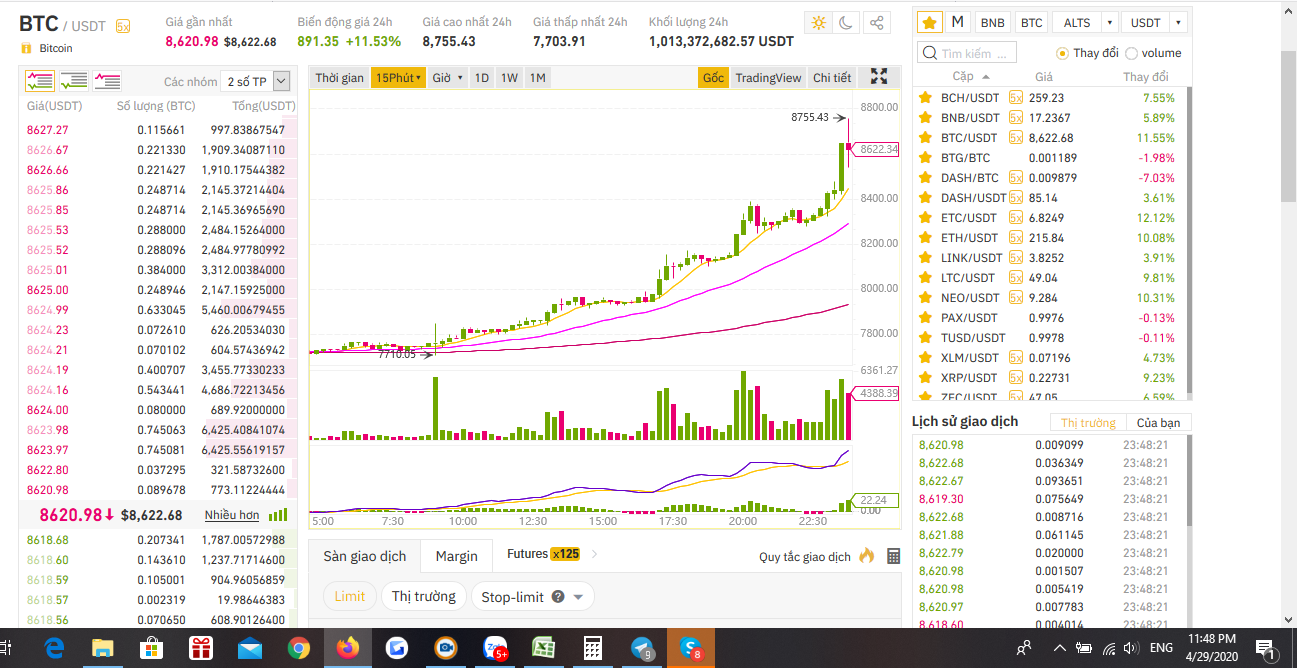The height and width of the screenshot is (668, 1297).
Task: Choose the Limit order type
Action: (350, 597)
